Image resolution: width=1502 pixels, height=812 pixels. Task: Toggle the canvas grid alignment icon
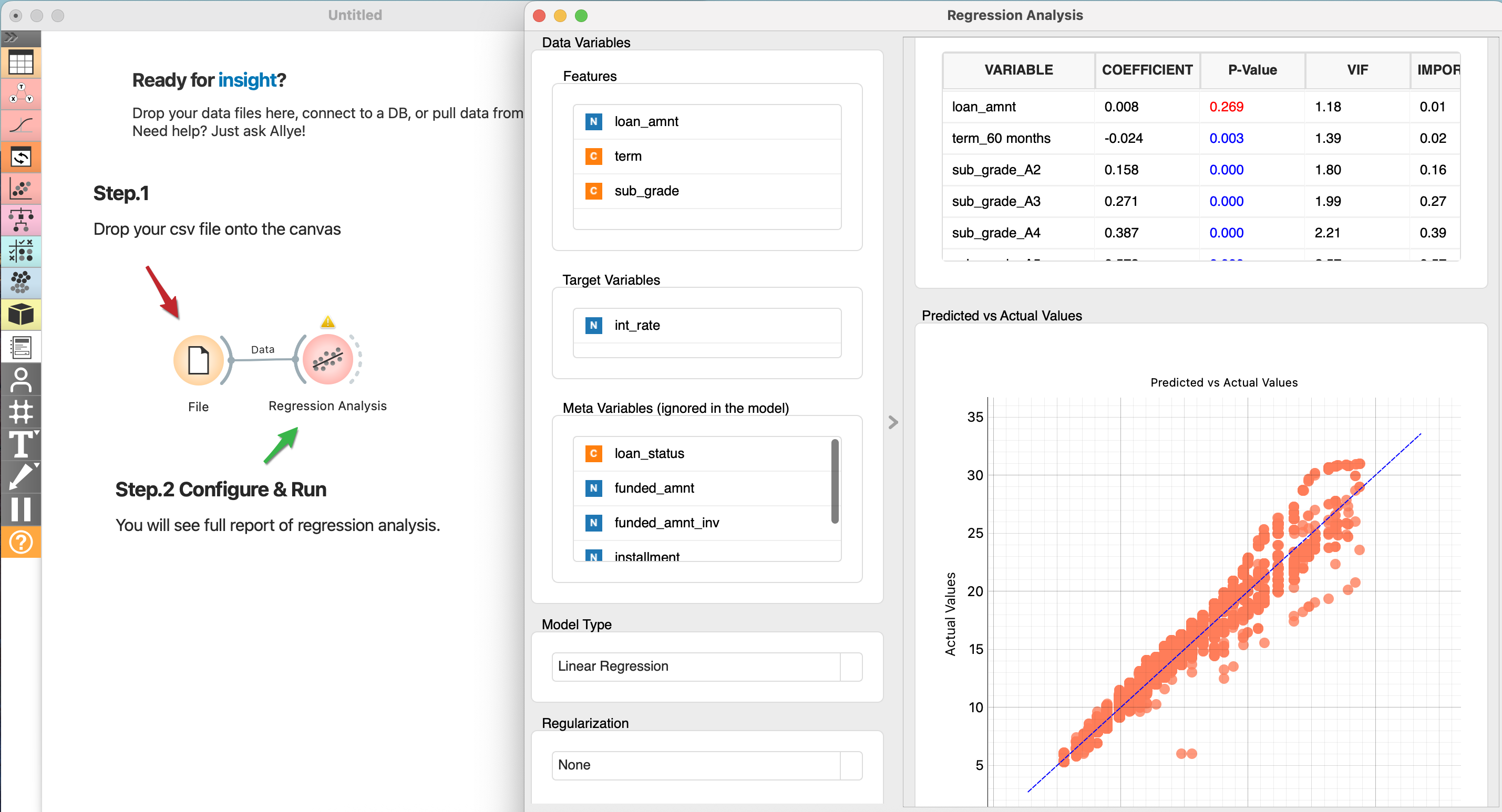click(x=21, y=412)
